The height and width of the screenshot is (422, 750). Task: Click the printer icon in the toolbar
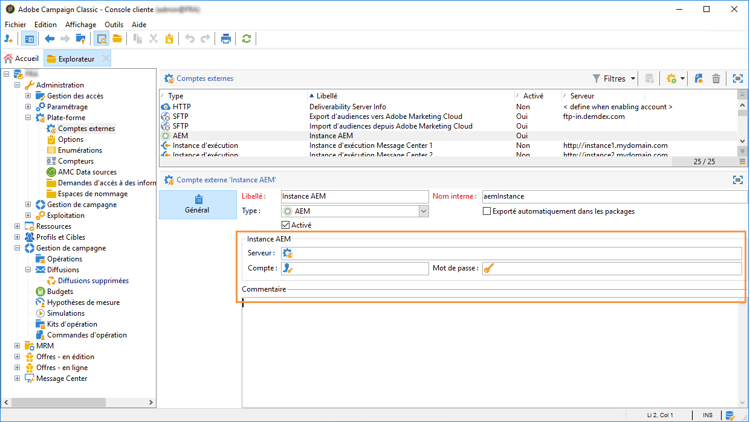(226, 39)
